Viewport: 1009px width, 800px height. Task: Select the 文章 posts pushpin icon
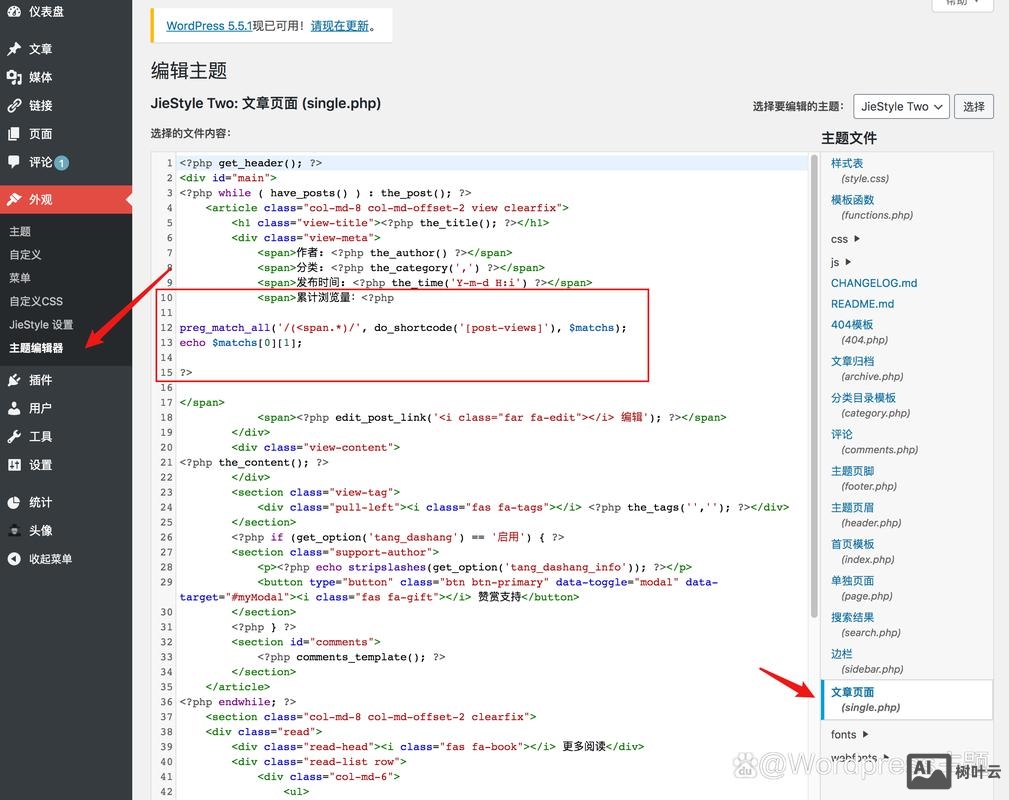pyautogui.click(x=14, y=48)
